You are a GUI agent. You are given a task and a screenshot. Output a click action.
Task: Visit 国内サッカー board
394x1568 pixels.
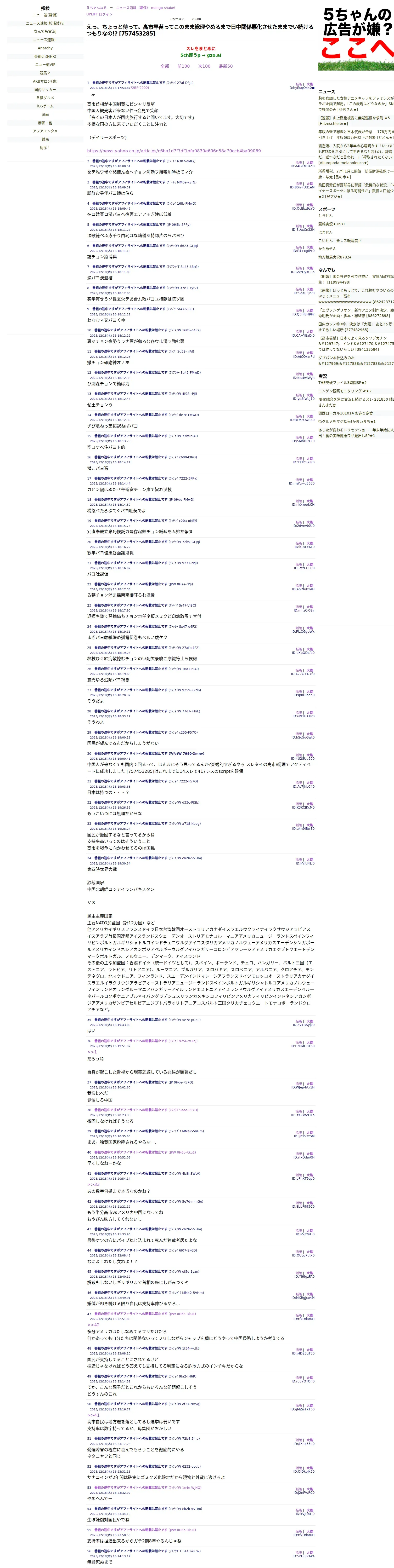45,89
